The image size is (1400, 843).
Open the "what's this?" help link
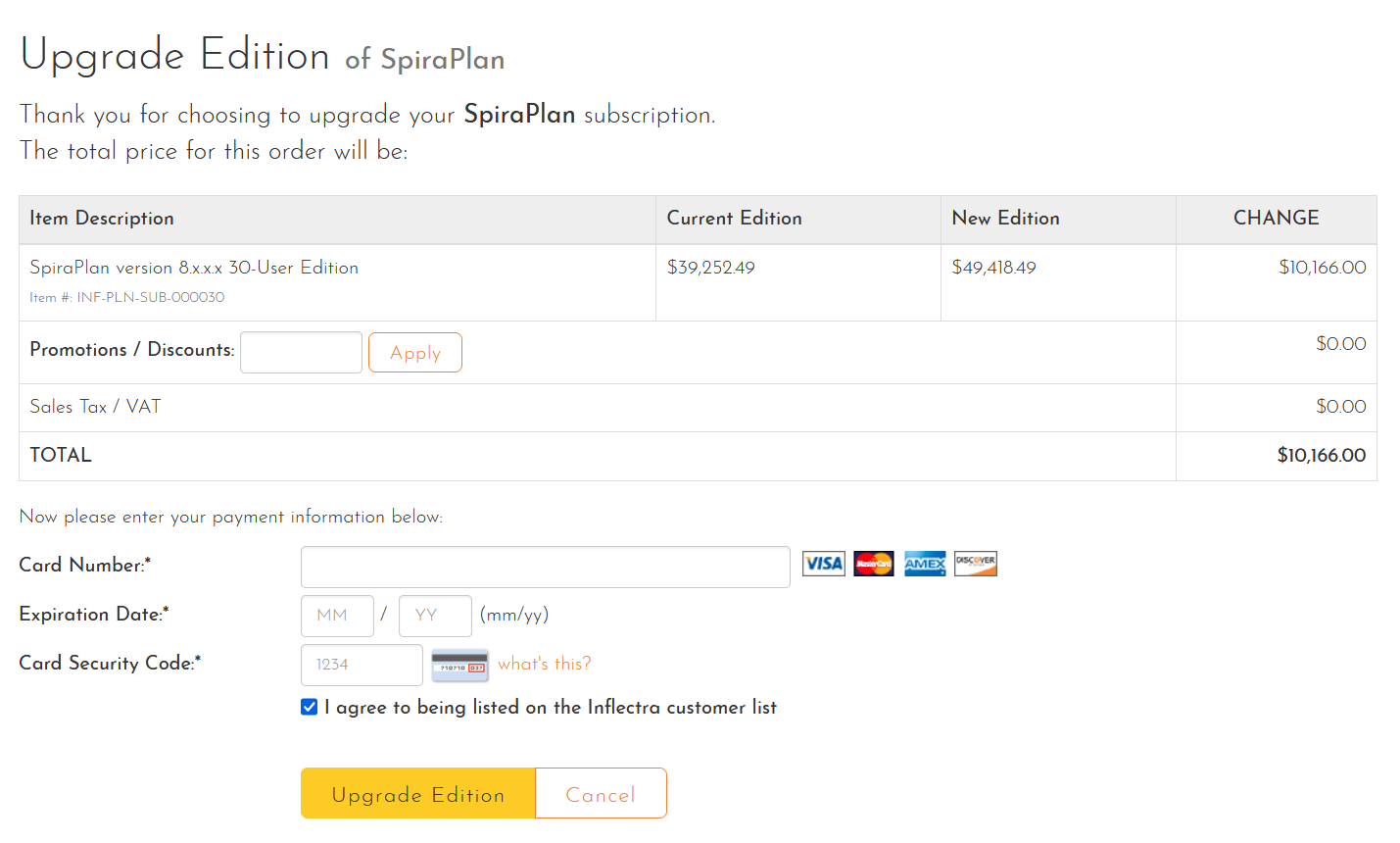(x=545, y=664)
